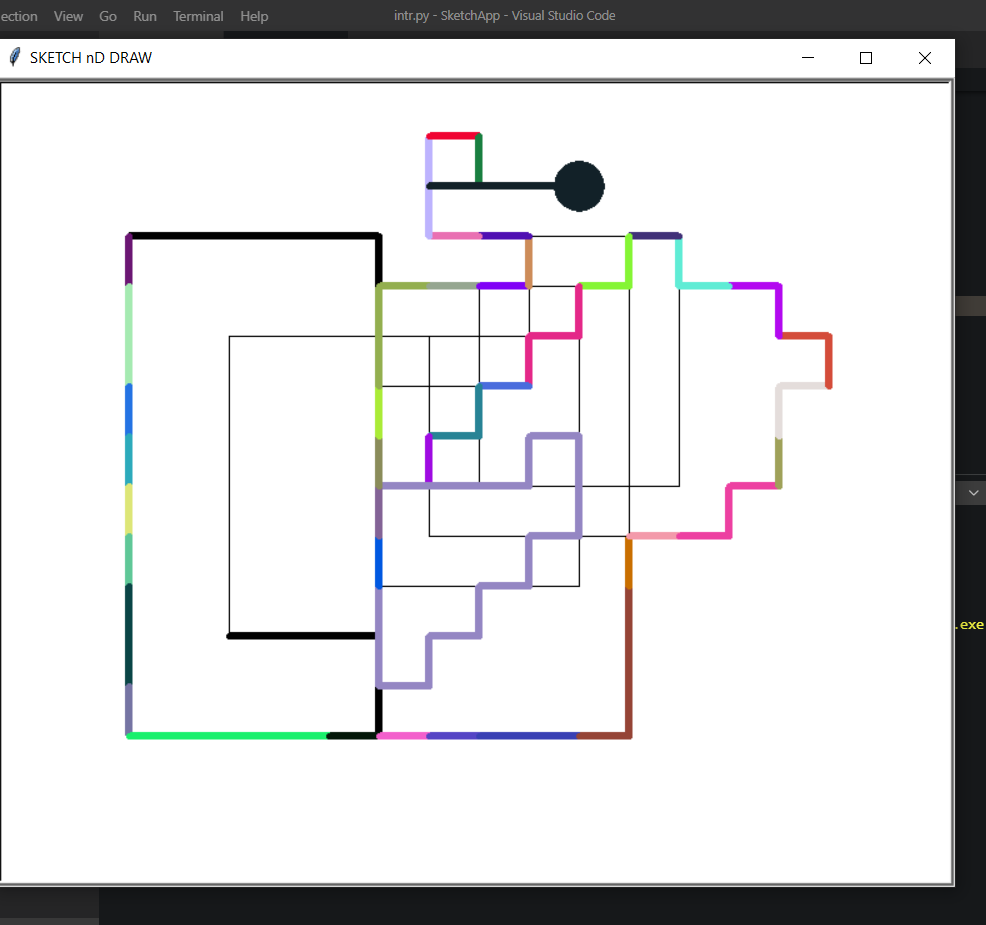Open the Go menu in VS Code
Screen dimensions: 986x925
tap(108, 16)
